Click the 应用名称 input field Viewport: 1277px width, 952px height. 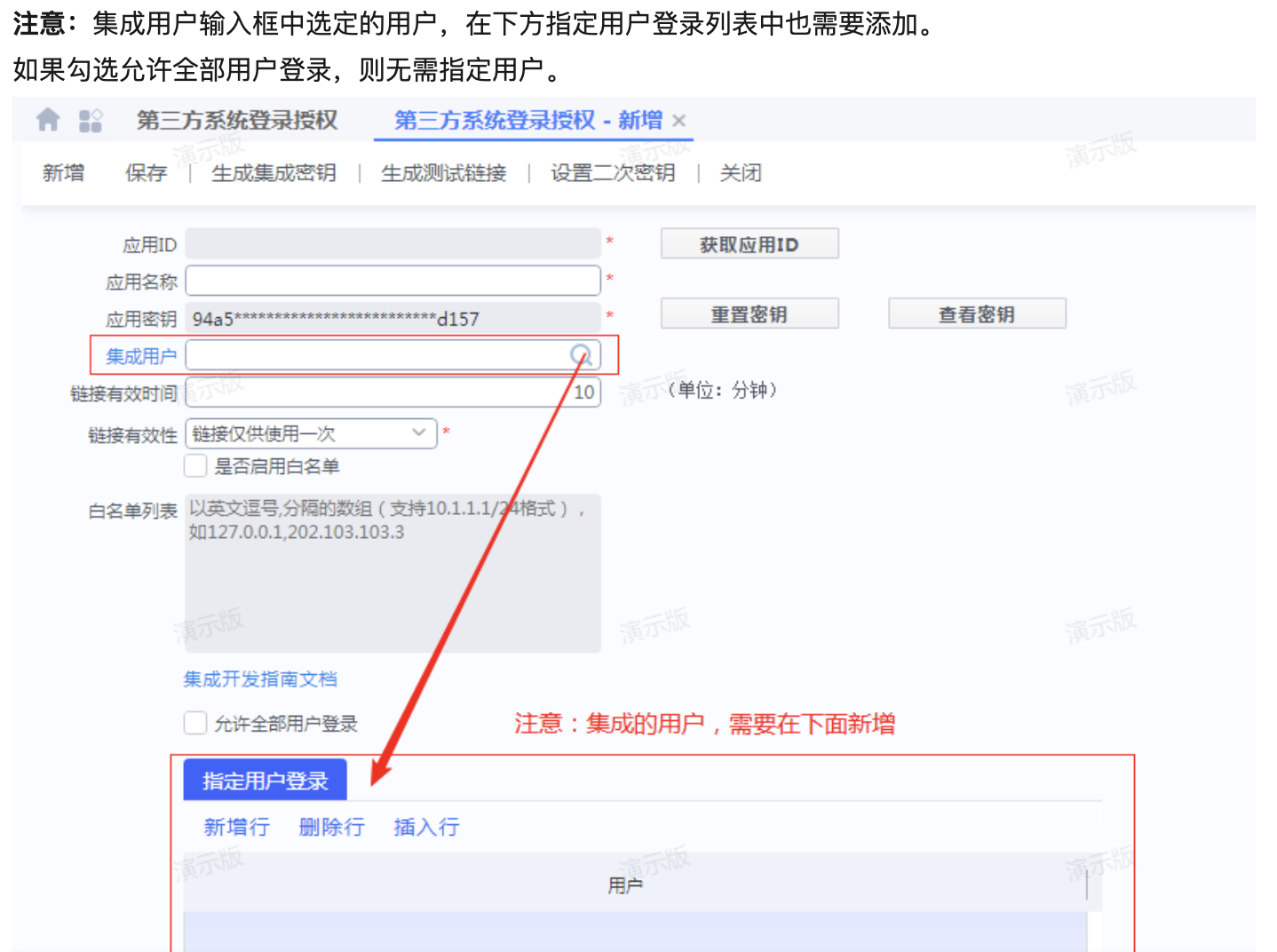click(x=393, y=280)
